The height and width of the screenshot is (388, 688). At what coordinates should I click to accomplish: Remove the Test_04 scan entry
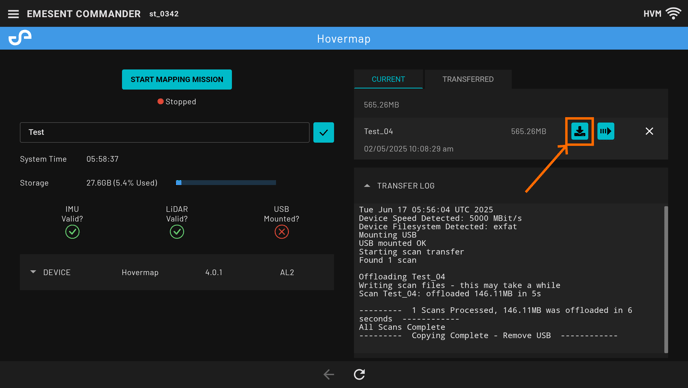pyautogui.click(x=649, y=131)
